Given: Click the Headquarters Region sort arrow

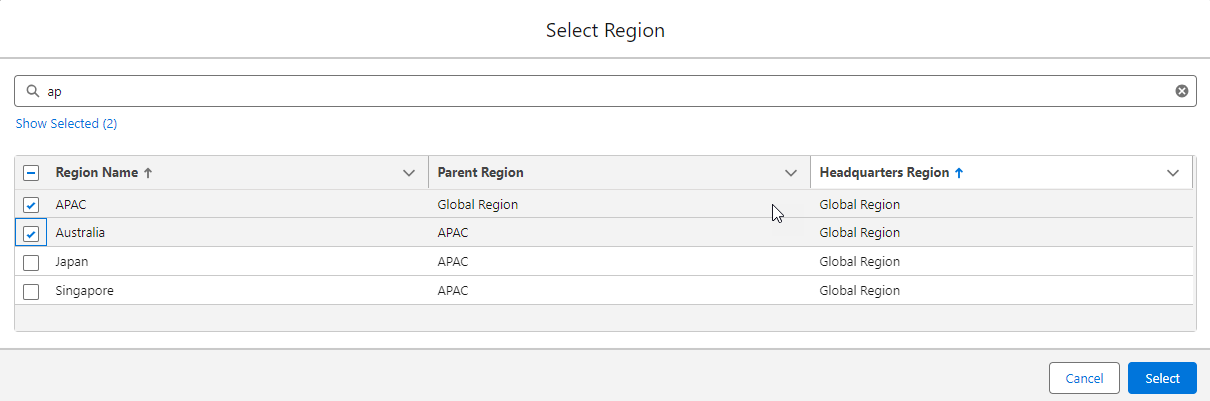Looking at the screenshot, I should tap(959, 173).
